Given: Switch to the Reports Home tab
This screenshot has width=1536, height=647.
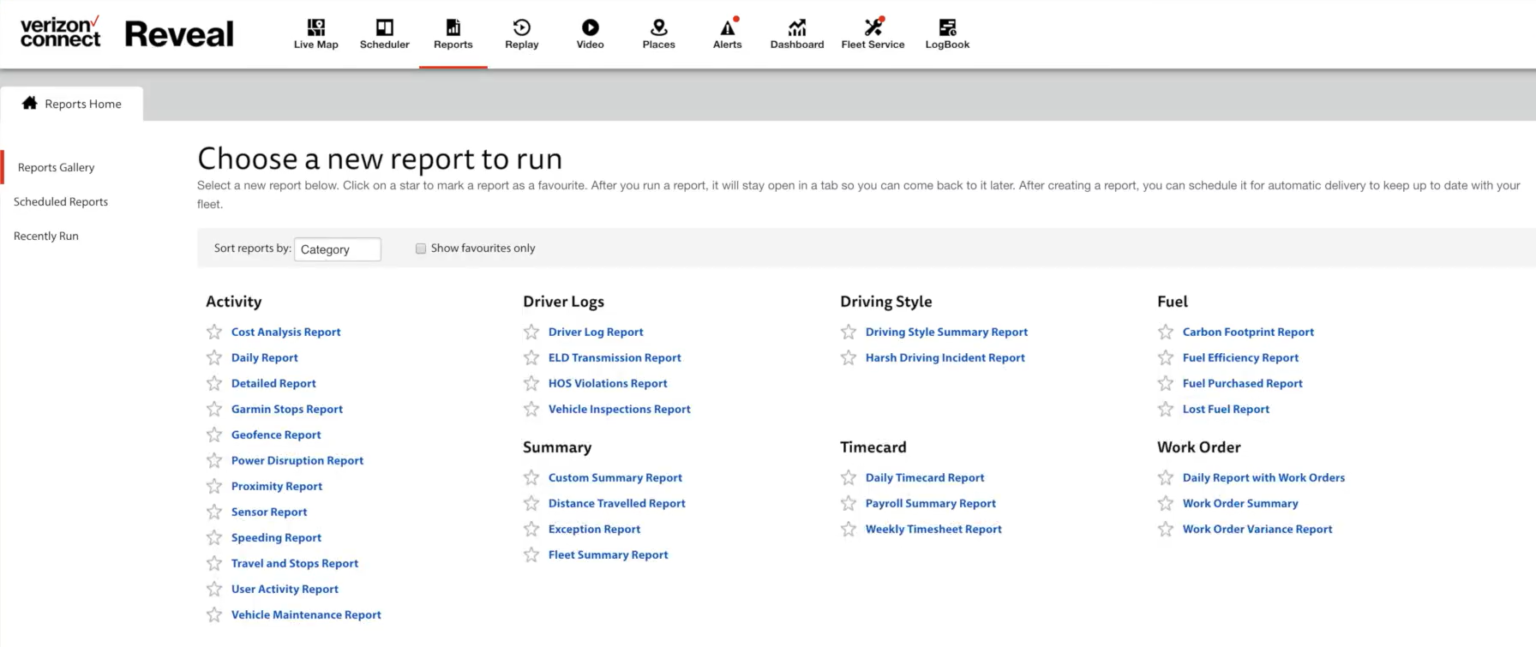Looking at the screenshot, I should click(x=82, y=103).
